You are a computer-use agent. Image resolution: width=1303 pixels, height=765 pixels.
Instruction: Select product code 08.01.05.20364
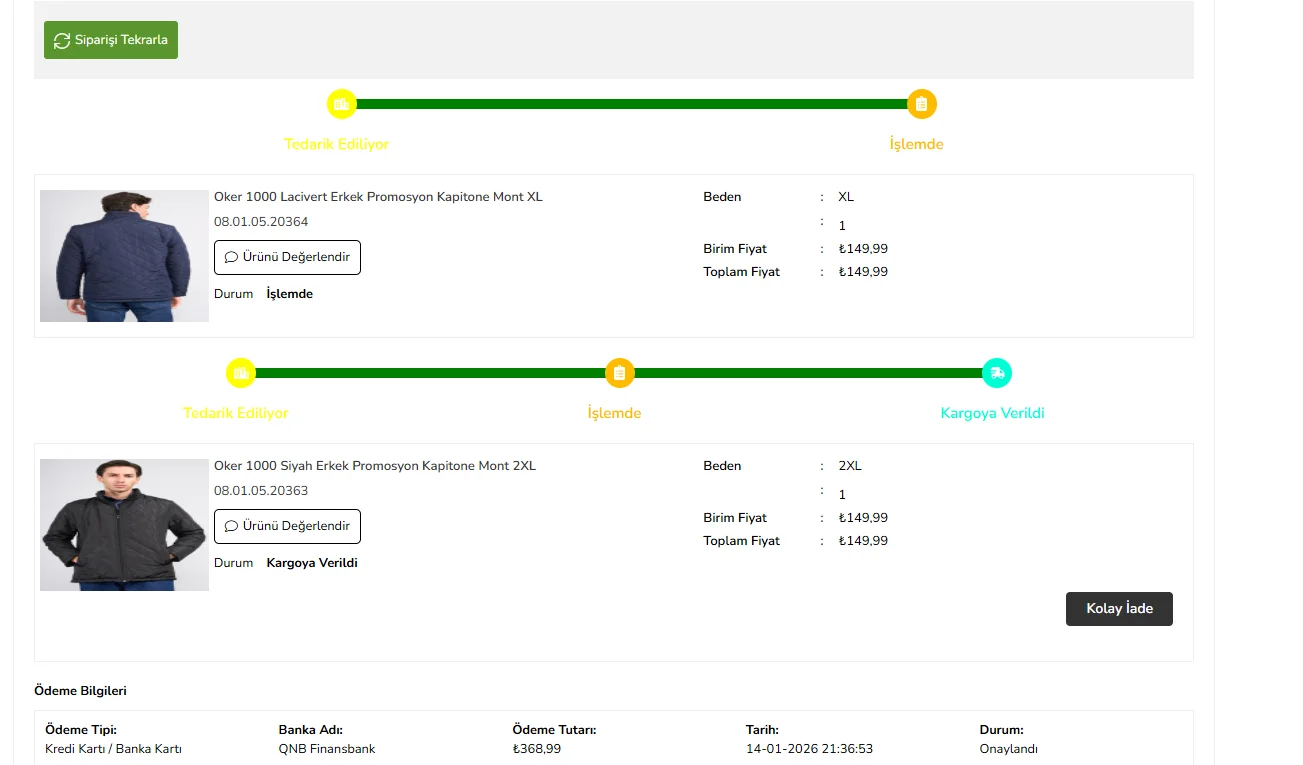(x=261, y=222)
